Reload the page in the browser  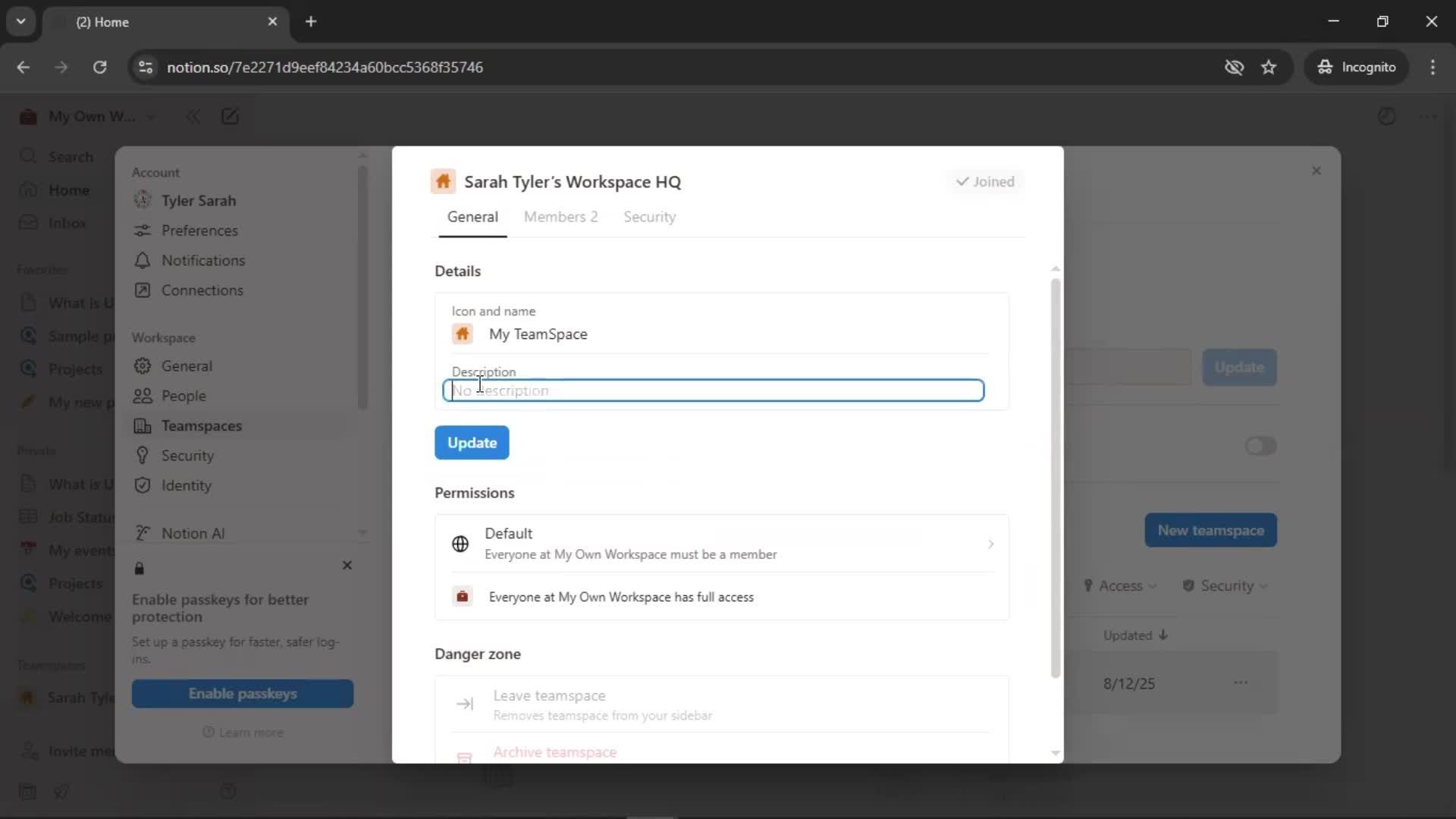99,67
